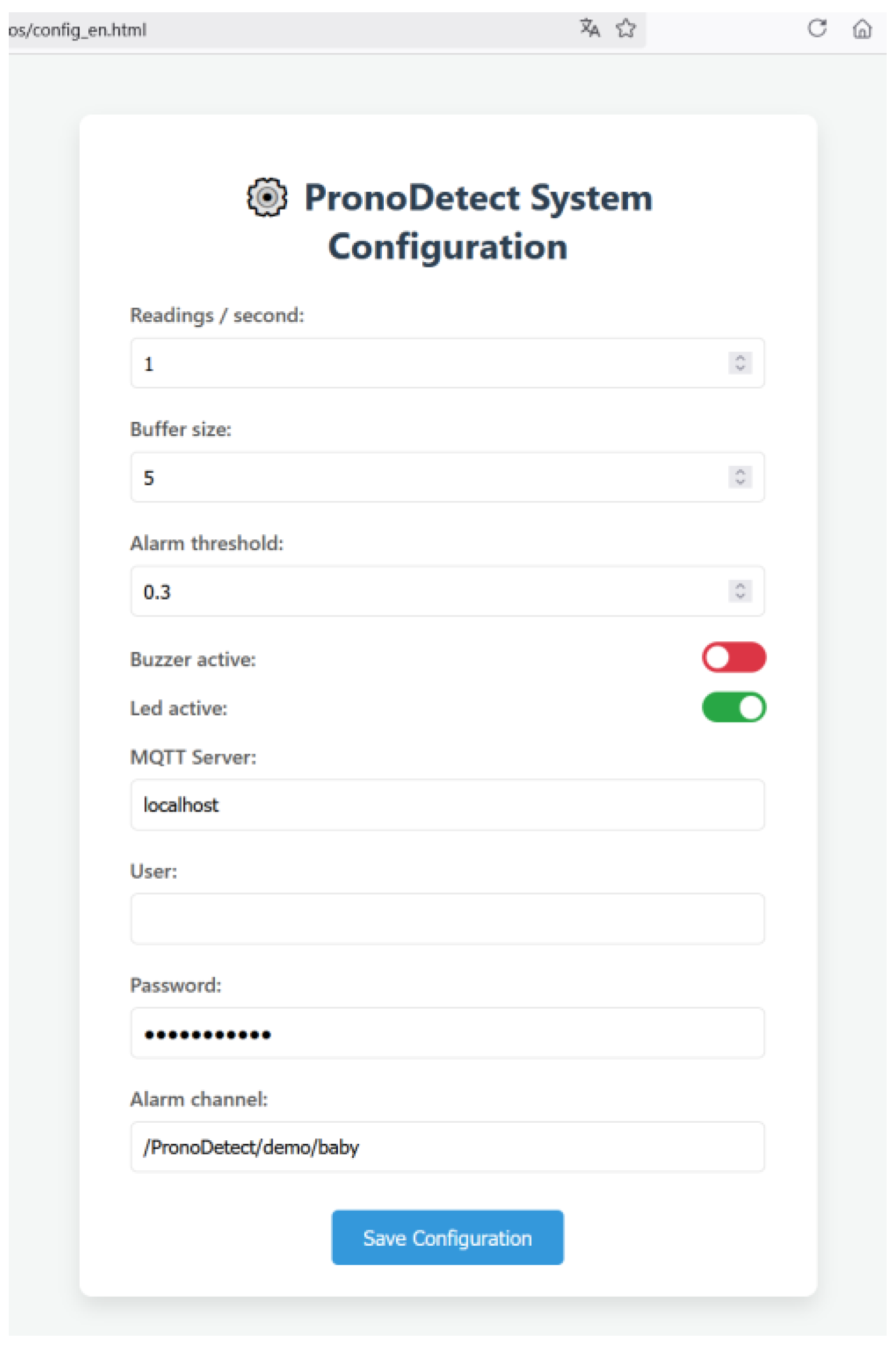The width and height of the screenshot is (896, 1348).
Task: Click the empty User input field
Action: click(447, 919)
